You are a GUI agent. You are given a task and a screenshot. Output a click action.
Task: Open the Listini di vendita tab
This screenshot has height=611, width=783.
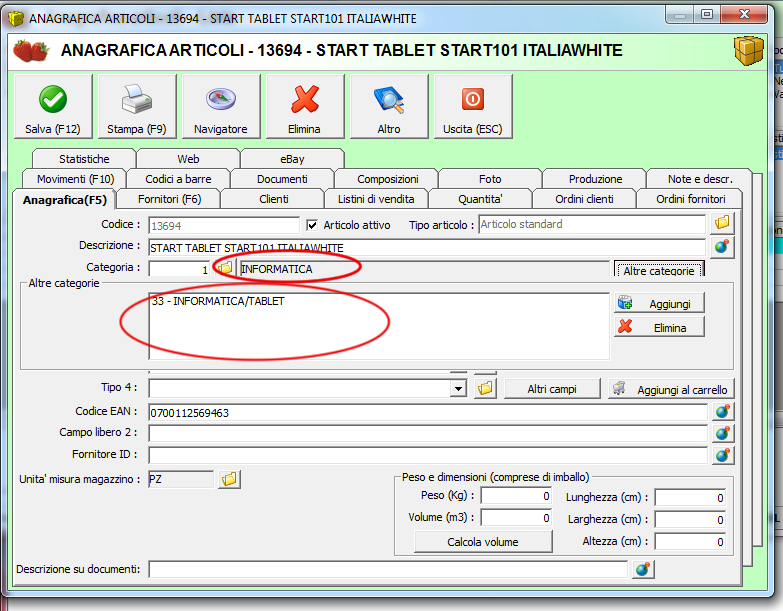point(376,199)
